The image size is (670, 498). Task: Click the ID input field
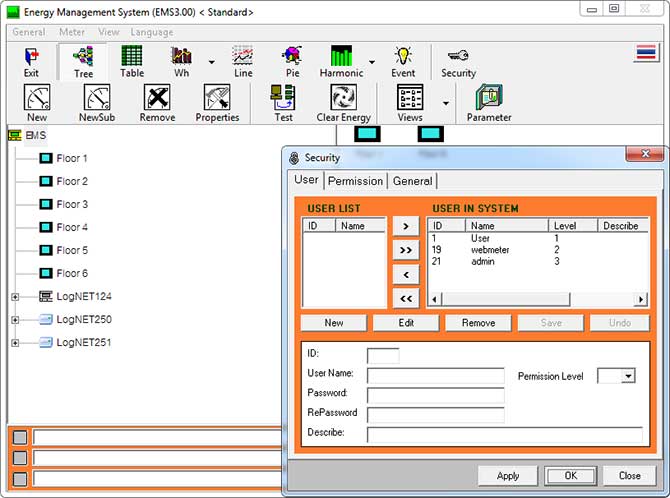(383, 355)
